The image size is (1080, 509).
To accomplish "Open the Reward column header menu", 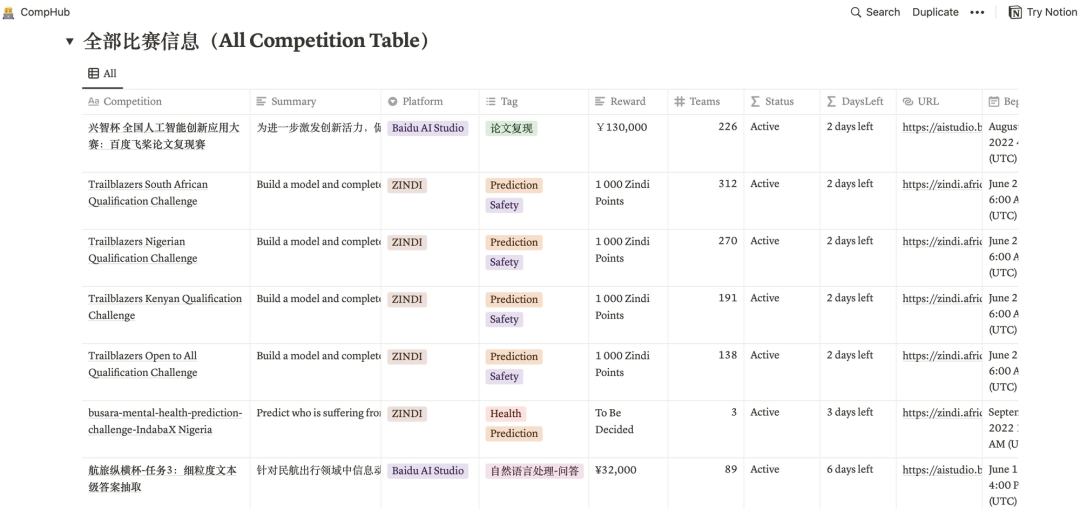I will (x=628, y=101).
